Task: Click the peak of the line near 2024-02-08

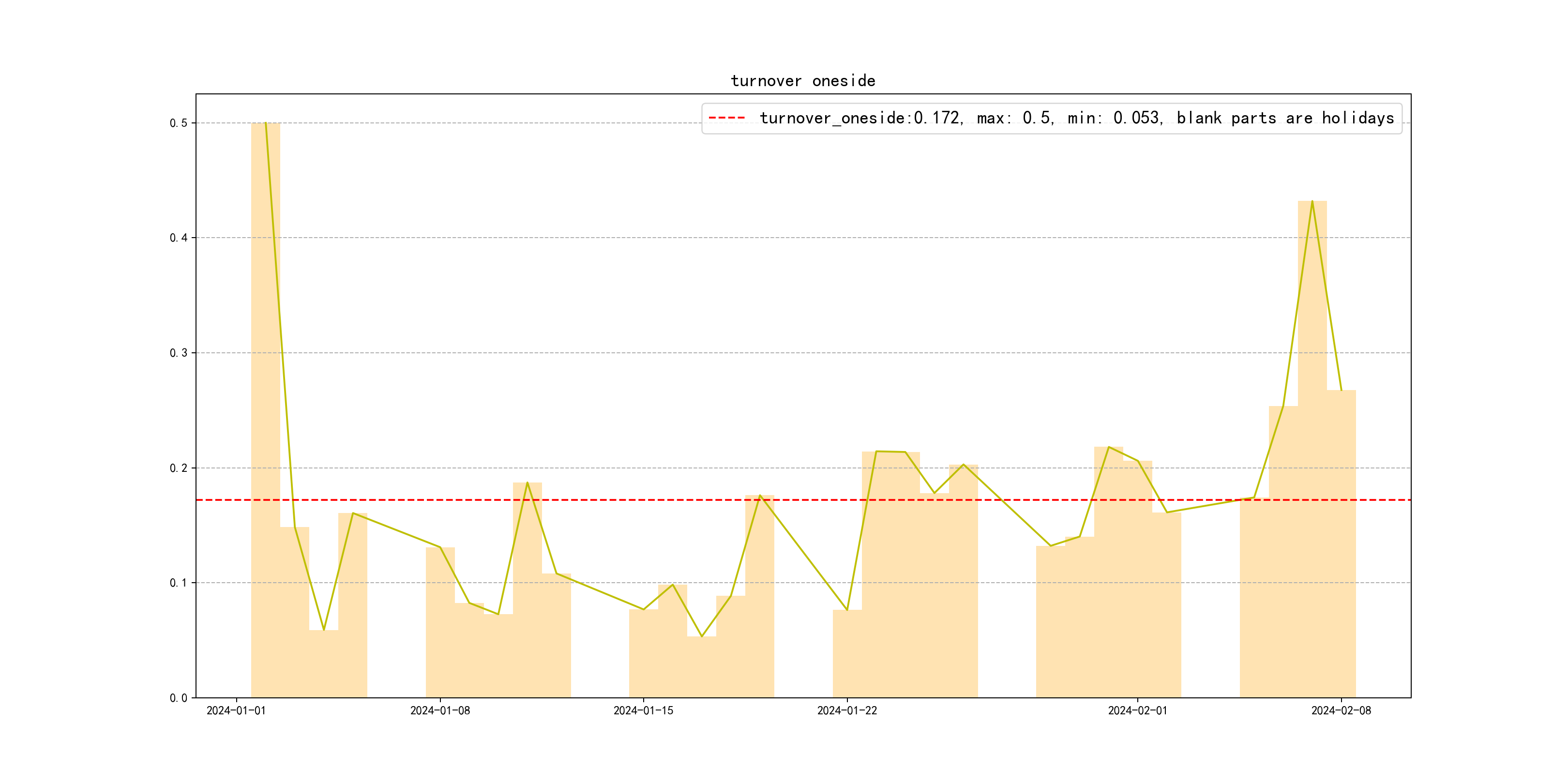Action: [x=1312, y=201]
